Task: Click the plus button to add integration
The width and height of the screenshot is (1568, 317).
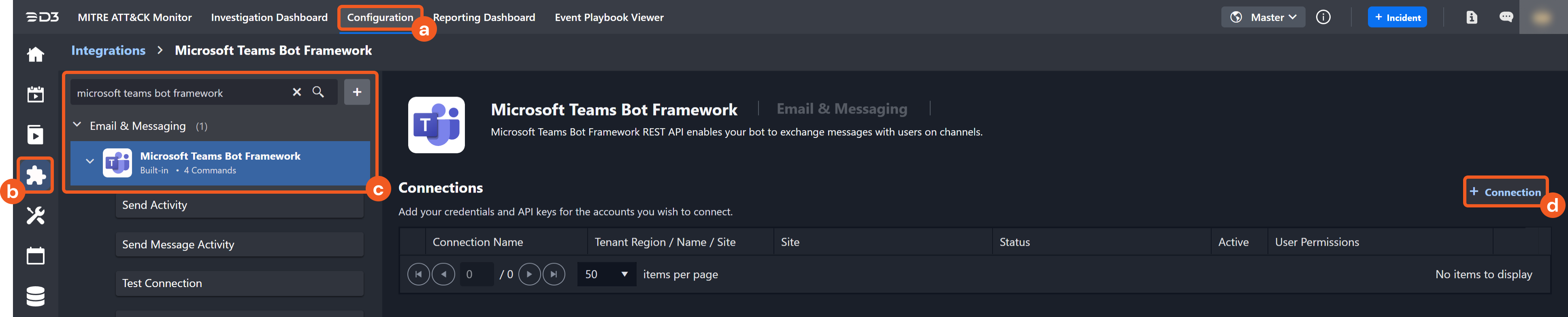Action: (x=357, y=92)
